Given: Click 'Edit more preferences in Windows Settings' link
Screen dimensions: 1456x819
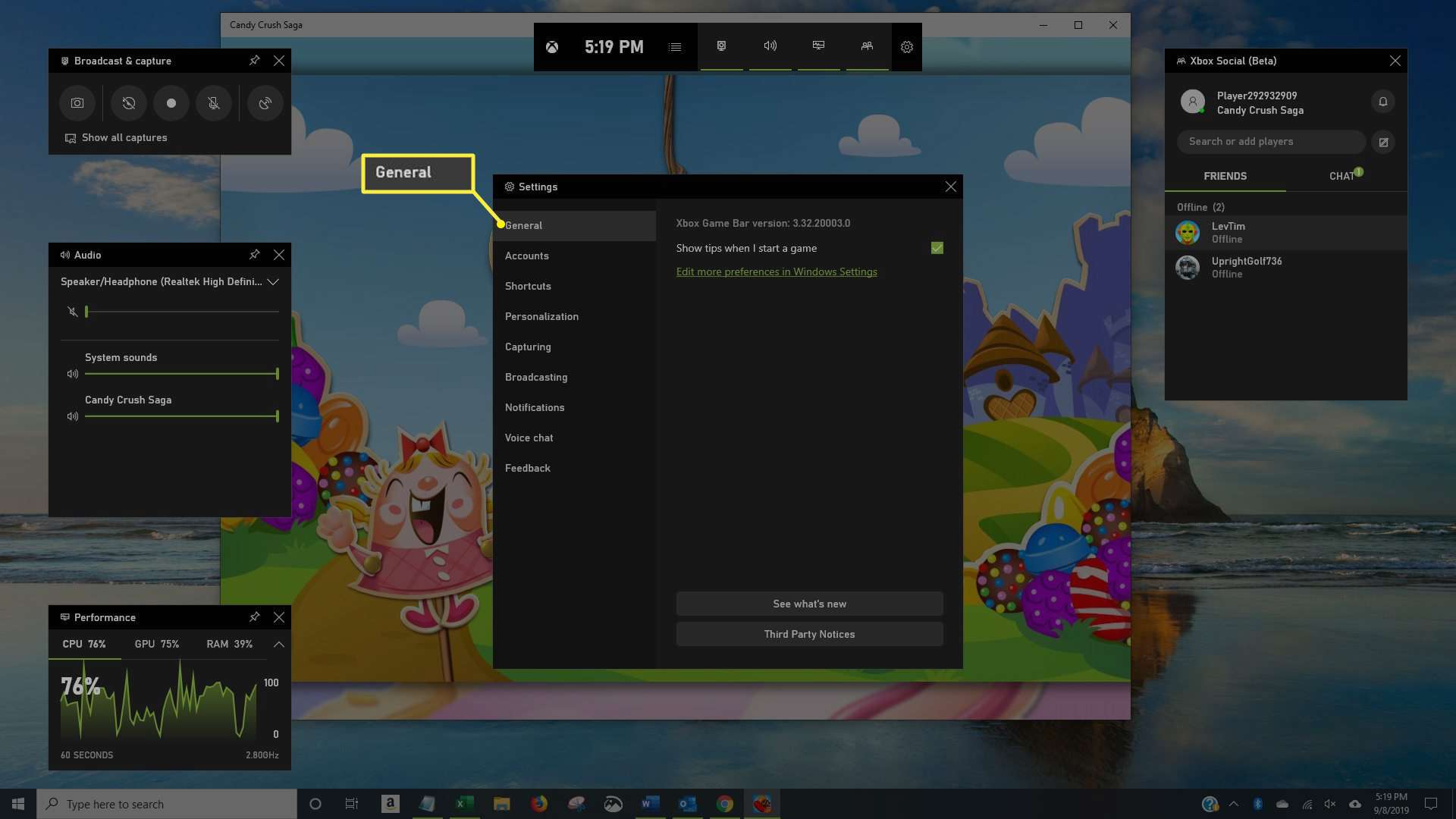Looking at the screenshot, I should (x=776, y=272).
